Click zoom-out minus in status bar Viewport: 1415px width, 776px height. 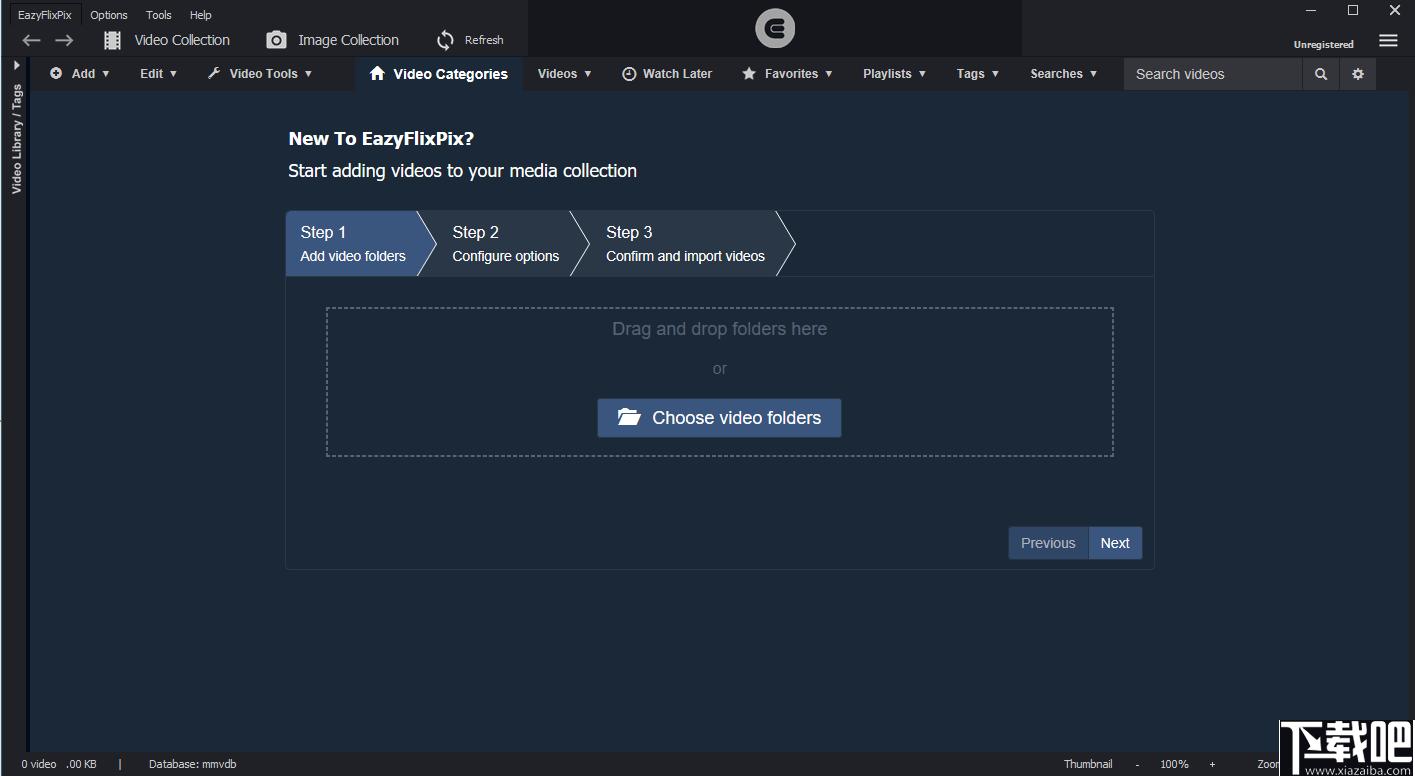[1137, 764]
